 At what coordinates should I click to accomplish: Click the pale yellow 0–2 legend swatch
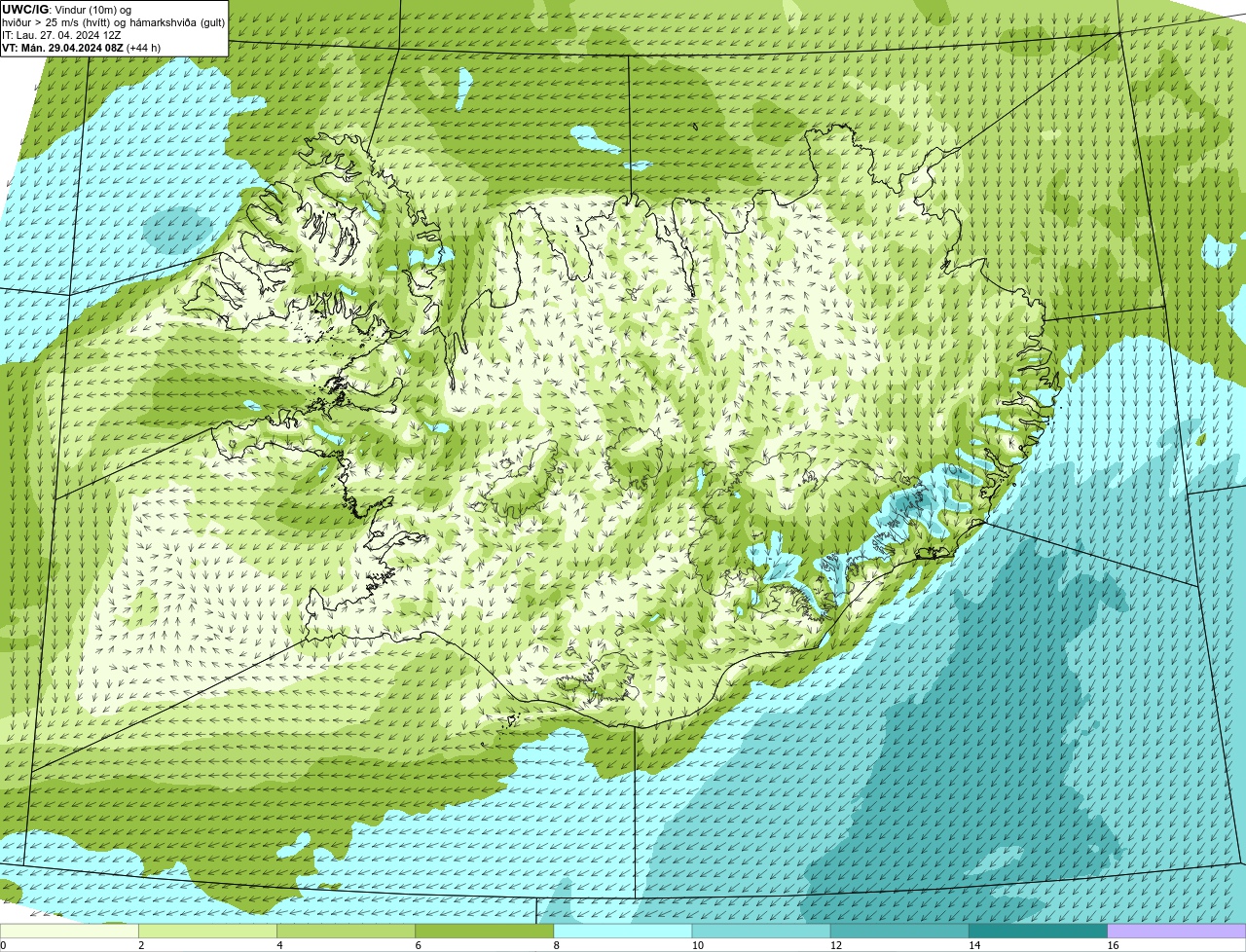(69, 931)
